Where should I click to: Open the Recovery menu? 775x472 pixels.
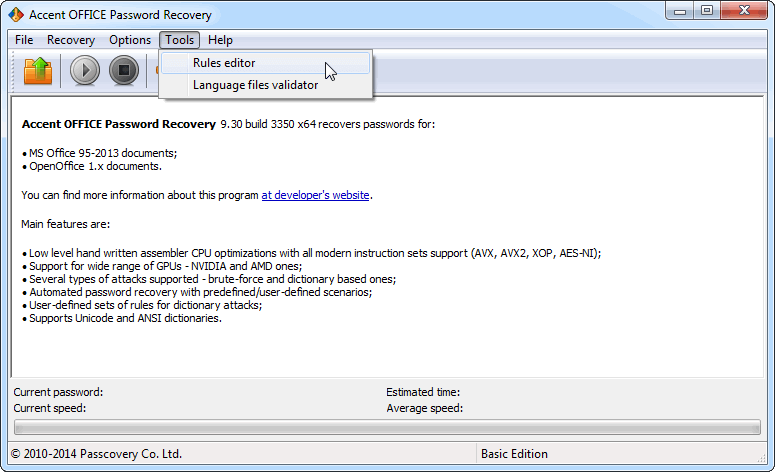(x=71, y=40)
